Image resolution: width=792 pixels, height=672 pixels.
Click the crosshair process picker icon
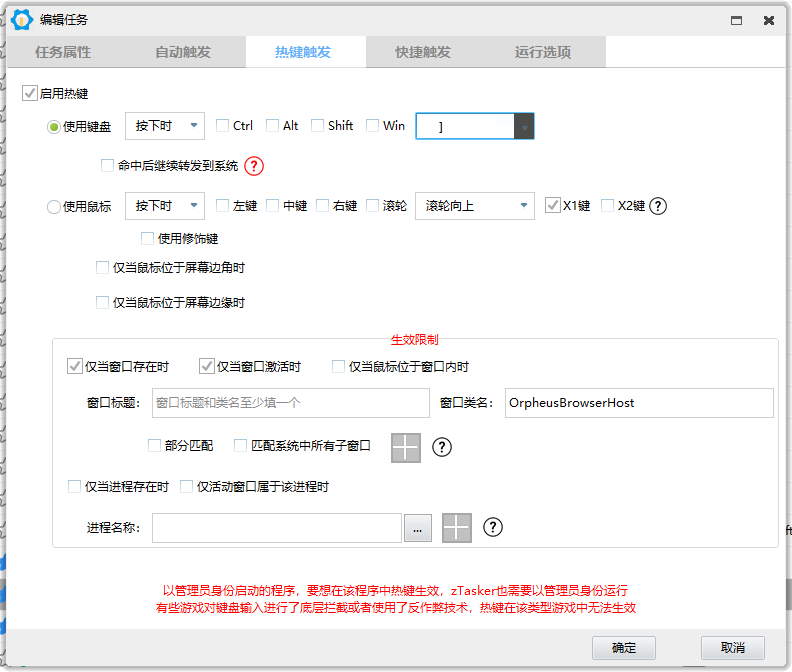pos(456,527)
